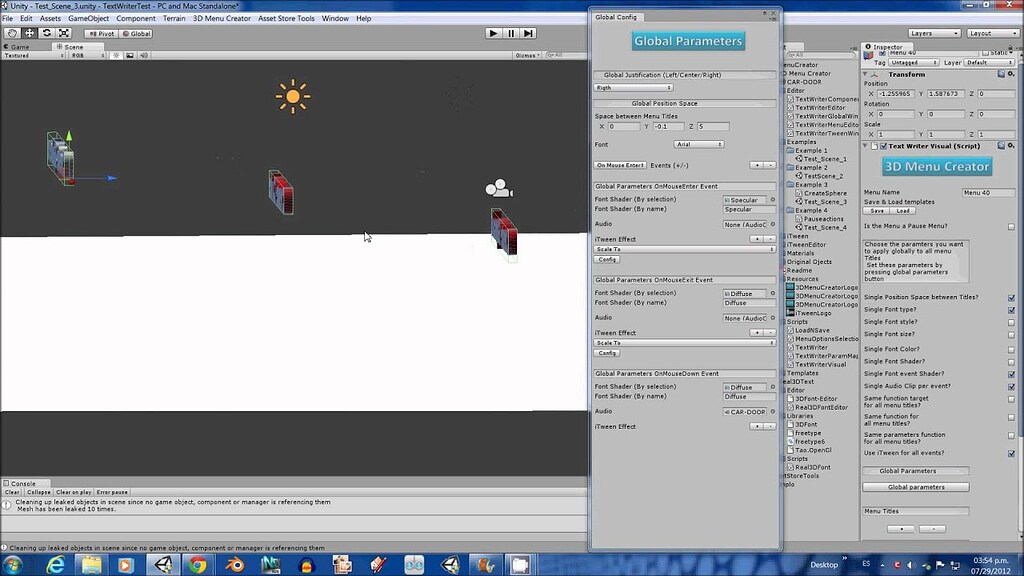1024x576 pixels.
Task: Select the Rotate tool
Action: click(x=47, y=33)
